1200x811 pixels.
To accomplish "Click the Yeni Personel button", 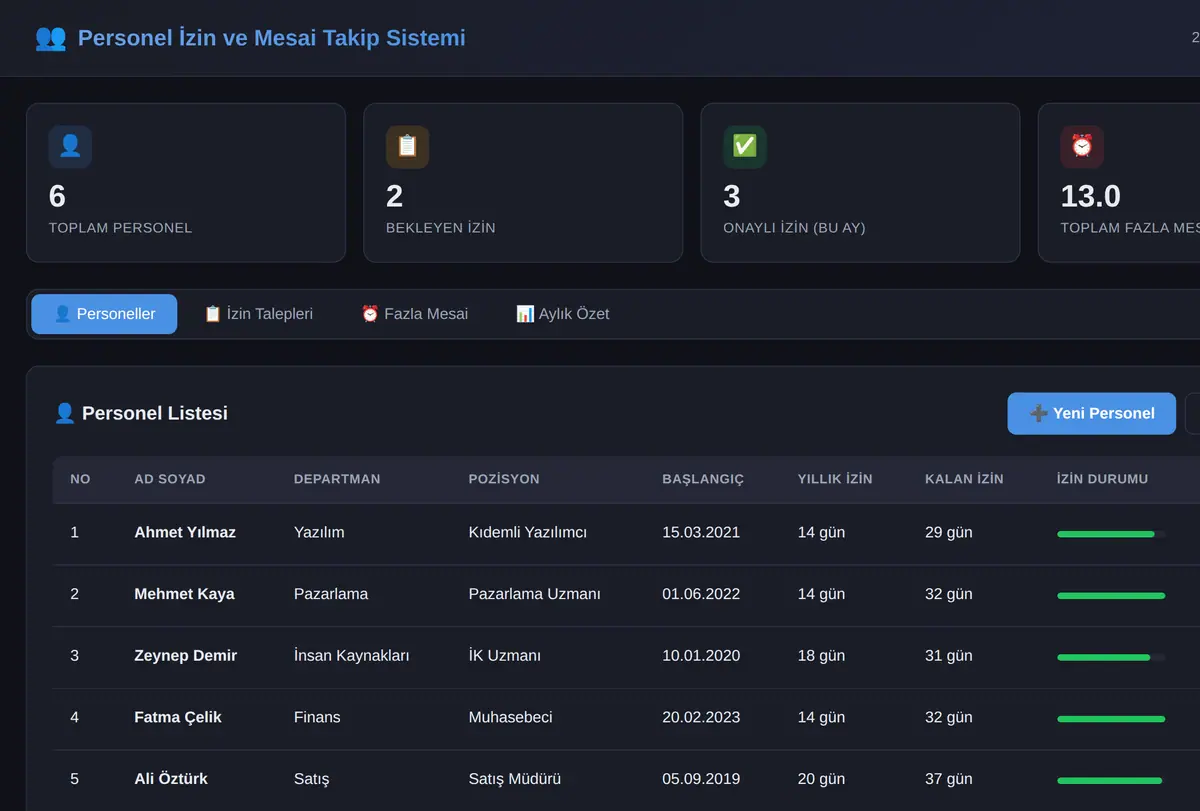I will point(1091,413).
